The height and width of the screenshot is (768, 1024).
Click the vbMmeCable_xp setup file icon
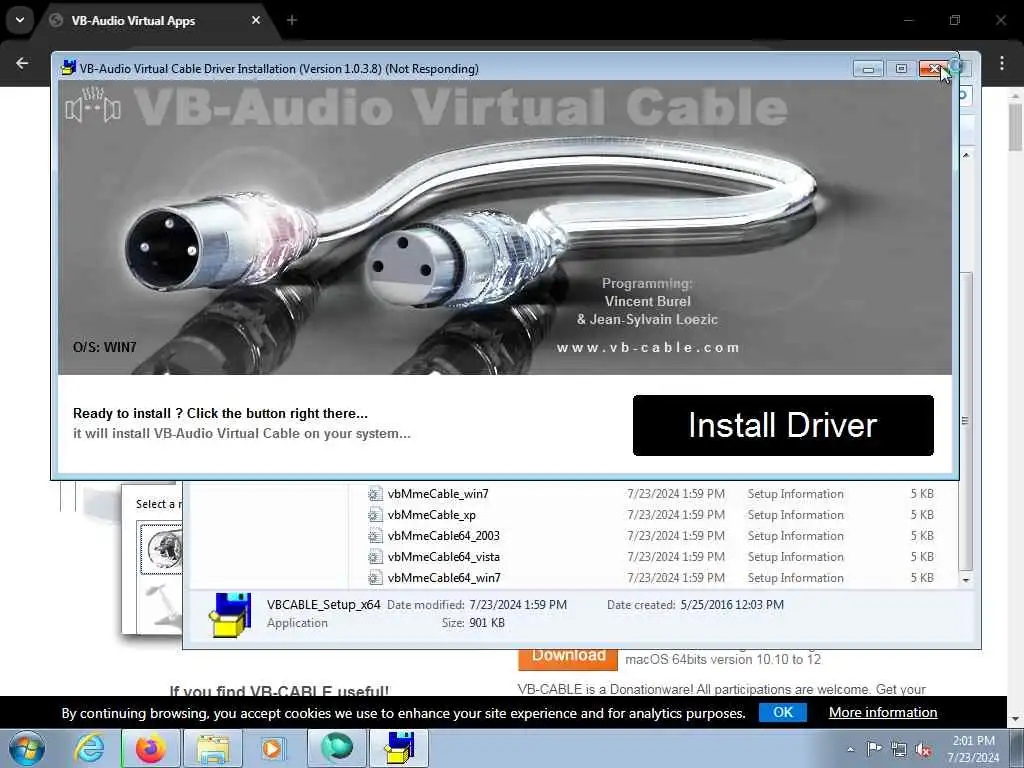point(375,515)
